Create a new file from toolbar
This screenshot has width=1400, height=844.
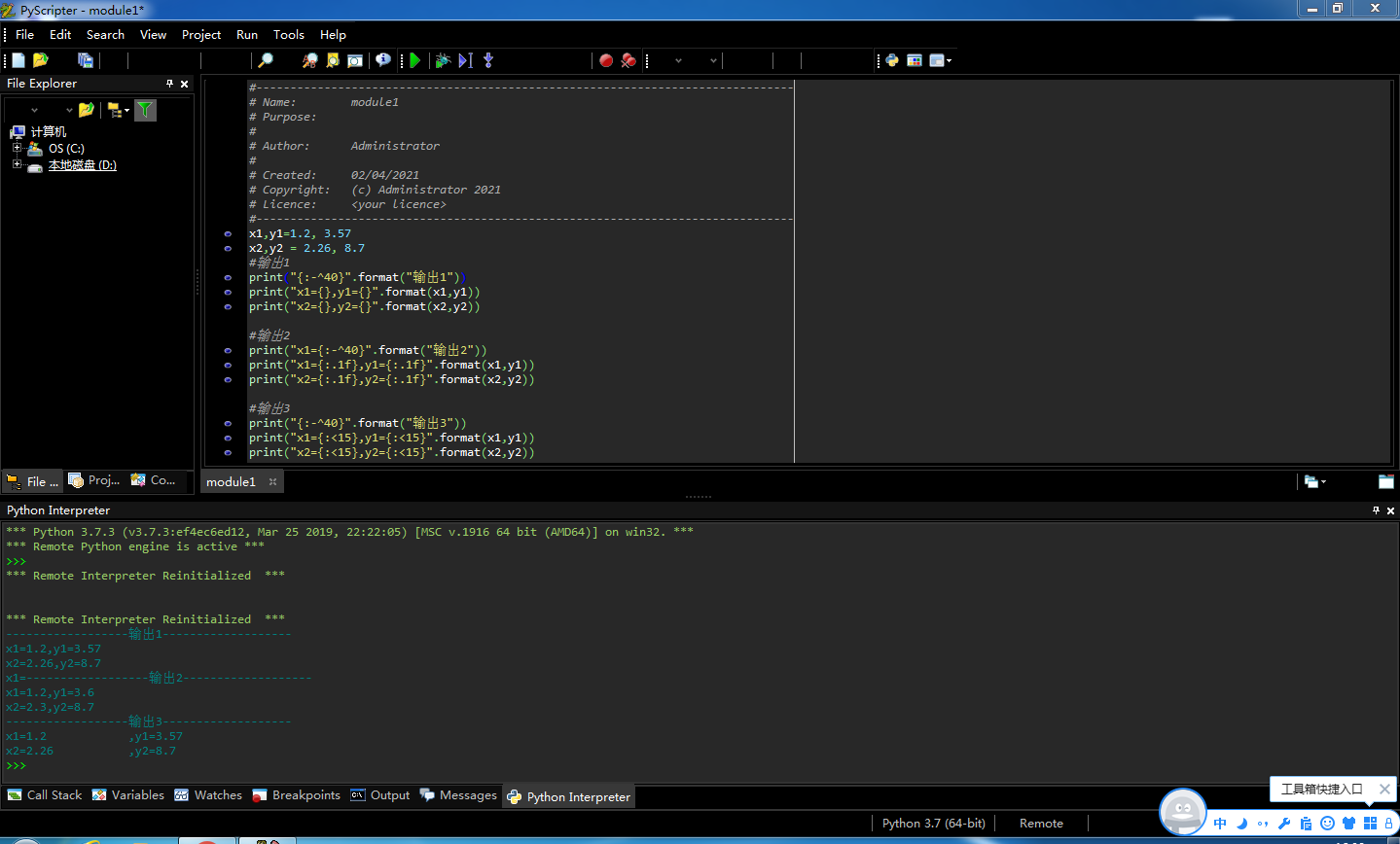(18, 60)
